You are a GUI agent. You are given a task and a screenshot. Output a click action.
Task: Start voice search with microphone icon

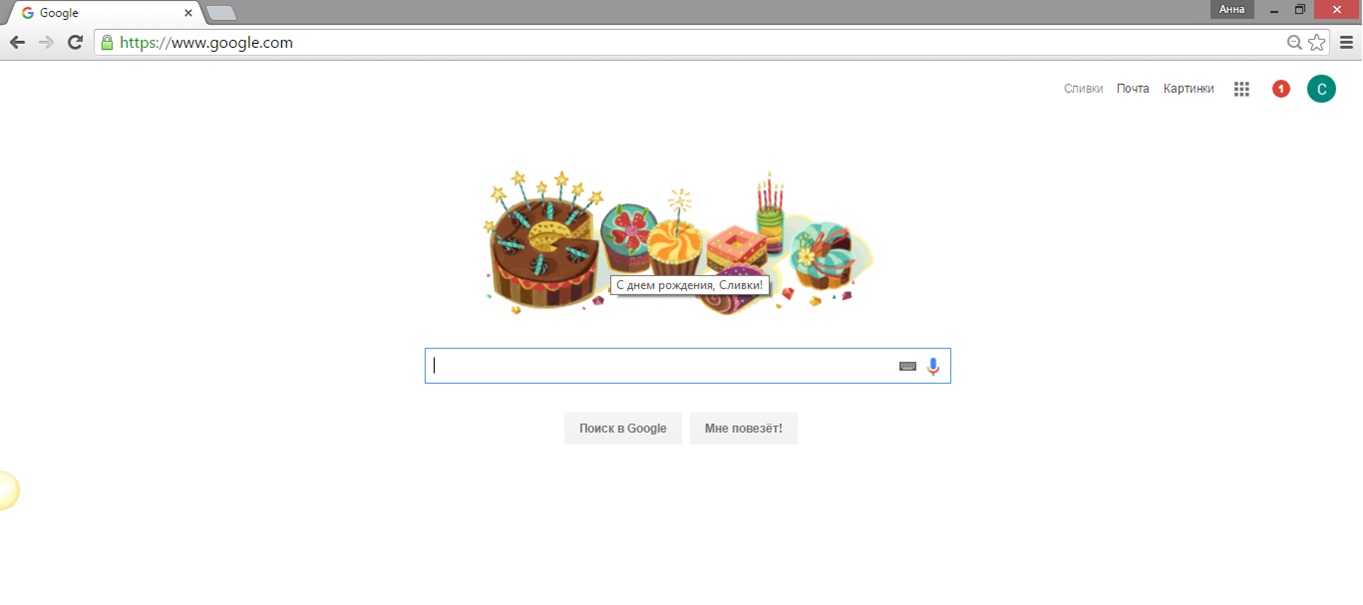(x=933, y=366)
